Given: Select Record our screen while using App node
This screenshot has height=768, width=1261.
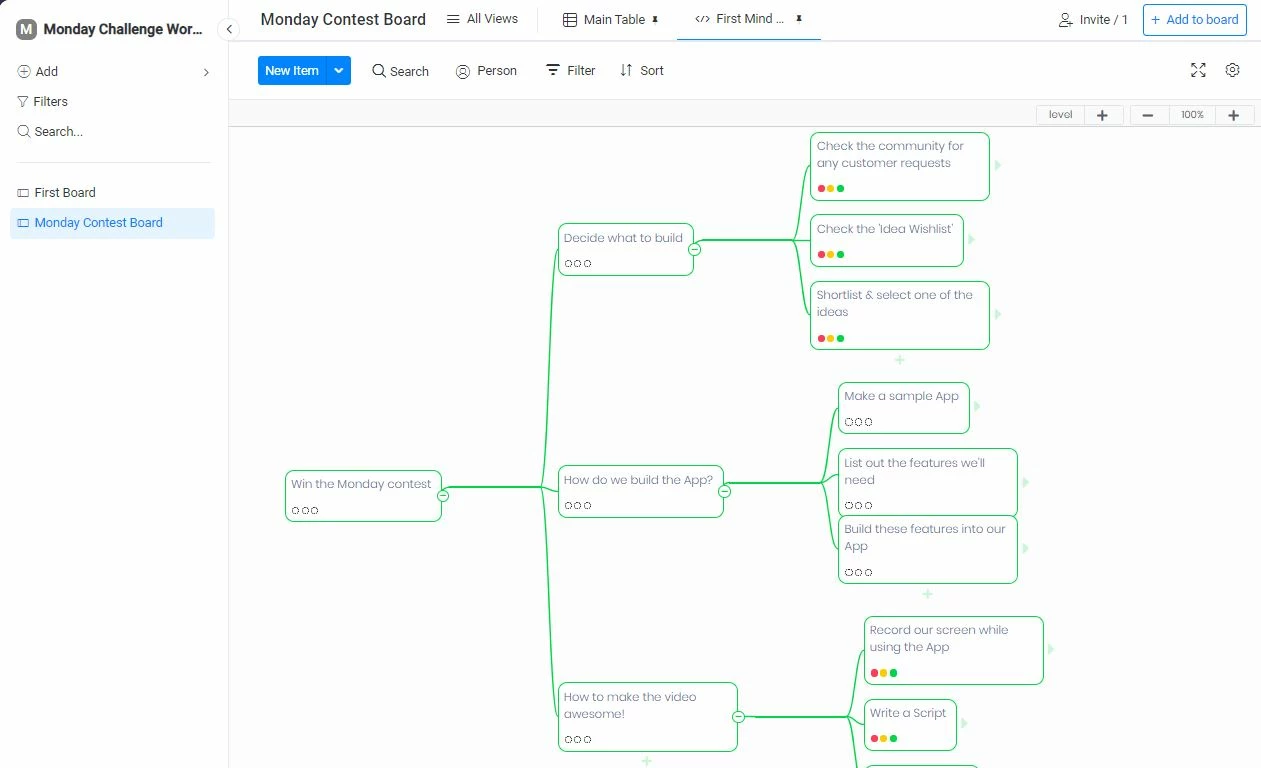Looking at the screenshot, I should coord(954,650).
